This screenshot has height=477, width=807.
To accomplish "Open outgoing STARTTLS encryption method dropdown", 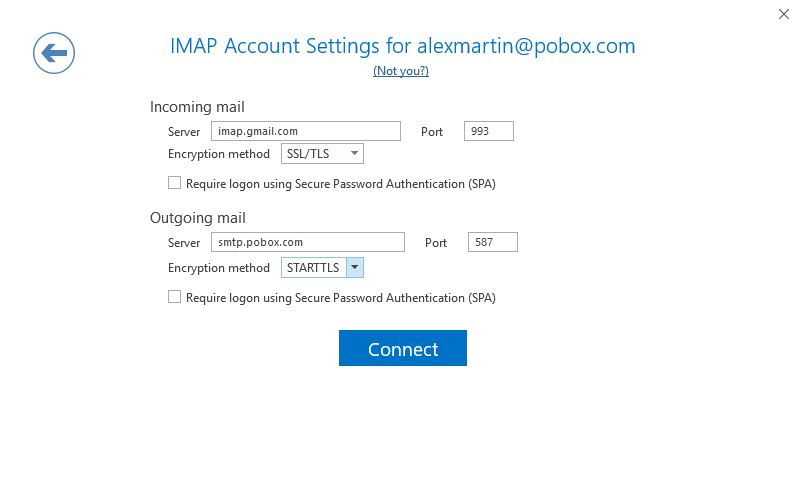I will 322,268.
